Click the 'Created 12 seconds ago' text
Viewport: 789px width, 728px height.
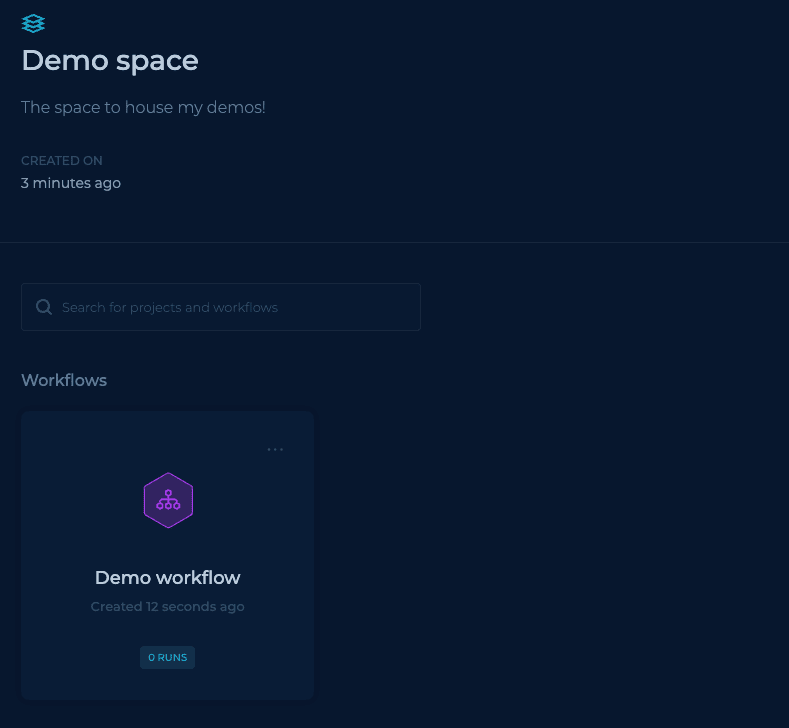point(168,607)
